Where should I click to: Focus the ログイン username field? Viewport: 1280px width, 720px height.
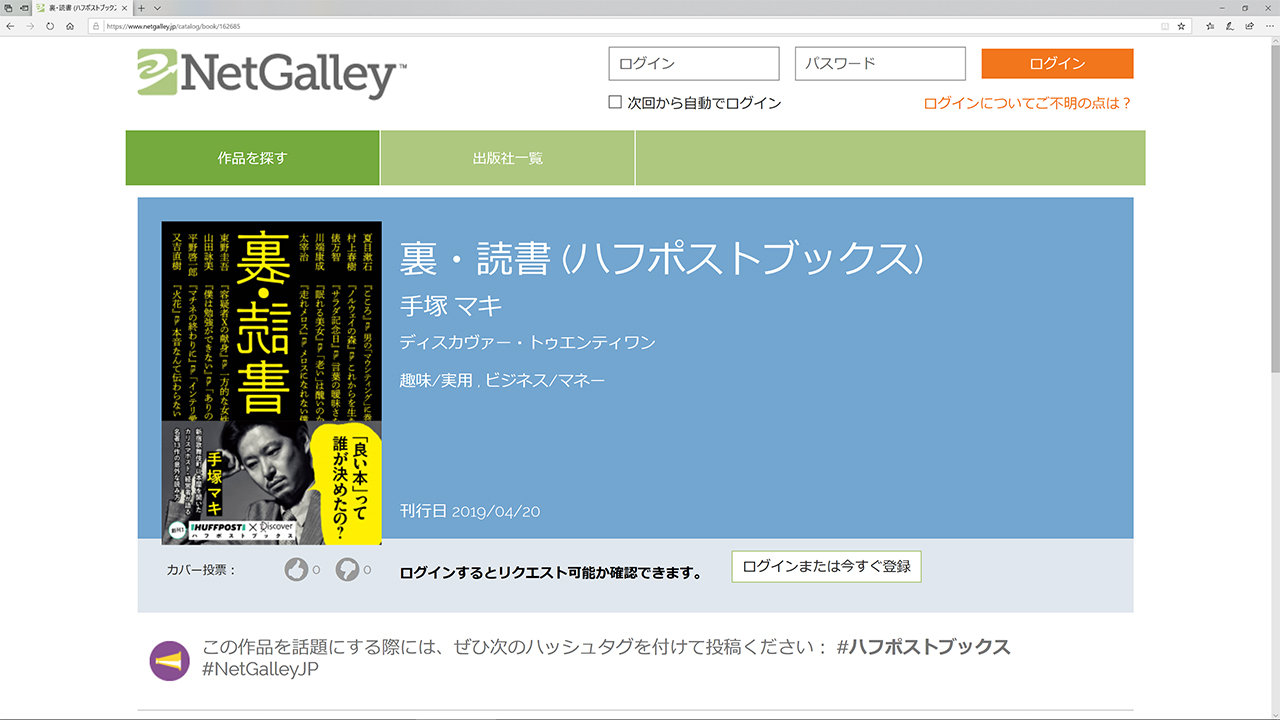click(694, 64)
